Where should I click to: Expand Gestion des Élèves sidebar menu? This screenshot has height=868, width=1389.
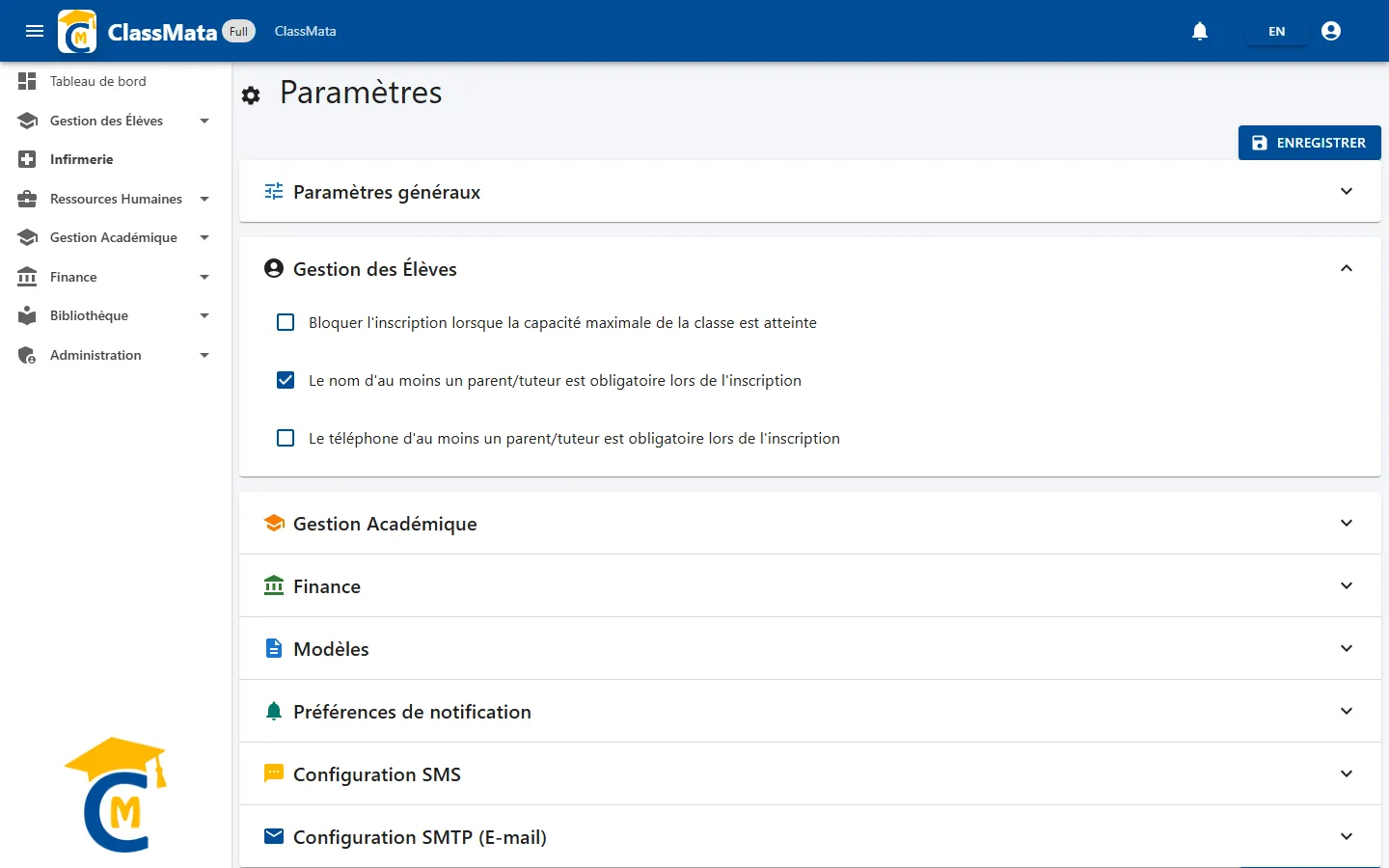click(116, 121)
